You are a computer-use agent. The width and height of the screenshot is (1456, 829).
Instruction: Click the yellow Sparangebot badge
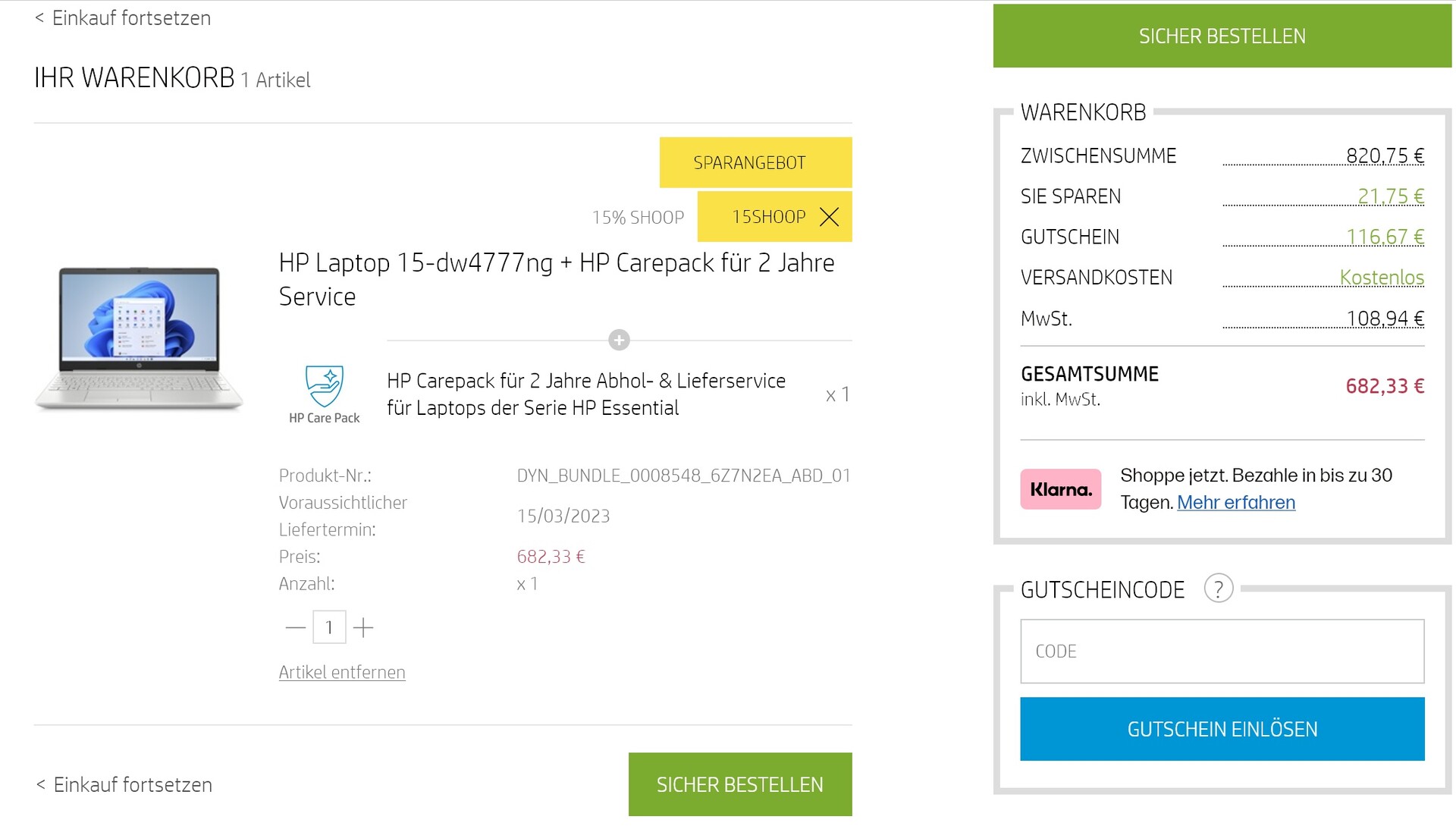pyautogui.click(x=755, y=162)
